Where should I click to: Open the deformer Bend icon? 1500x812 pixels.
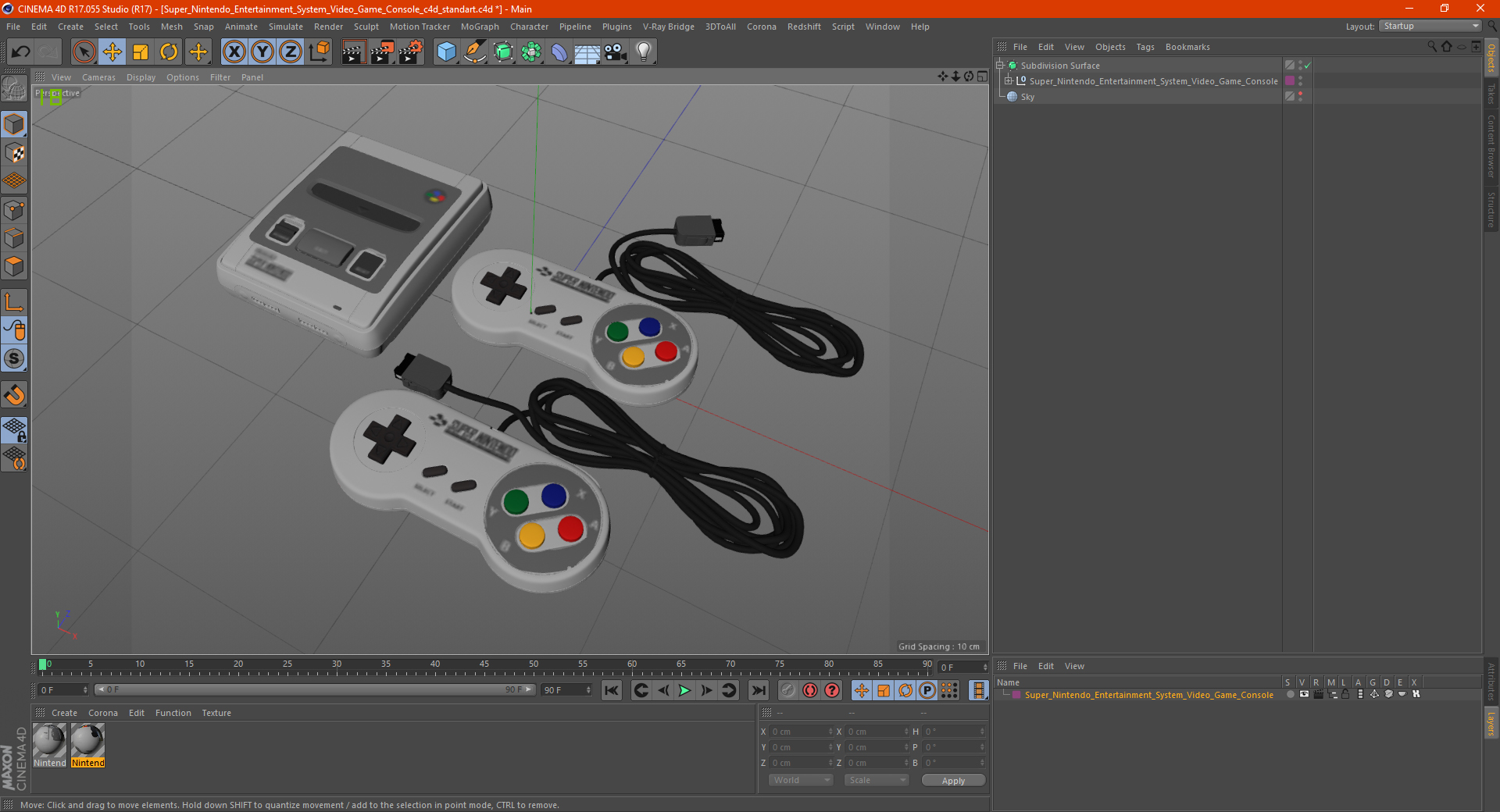pyautogui.click(x=559, y=52)
